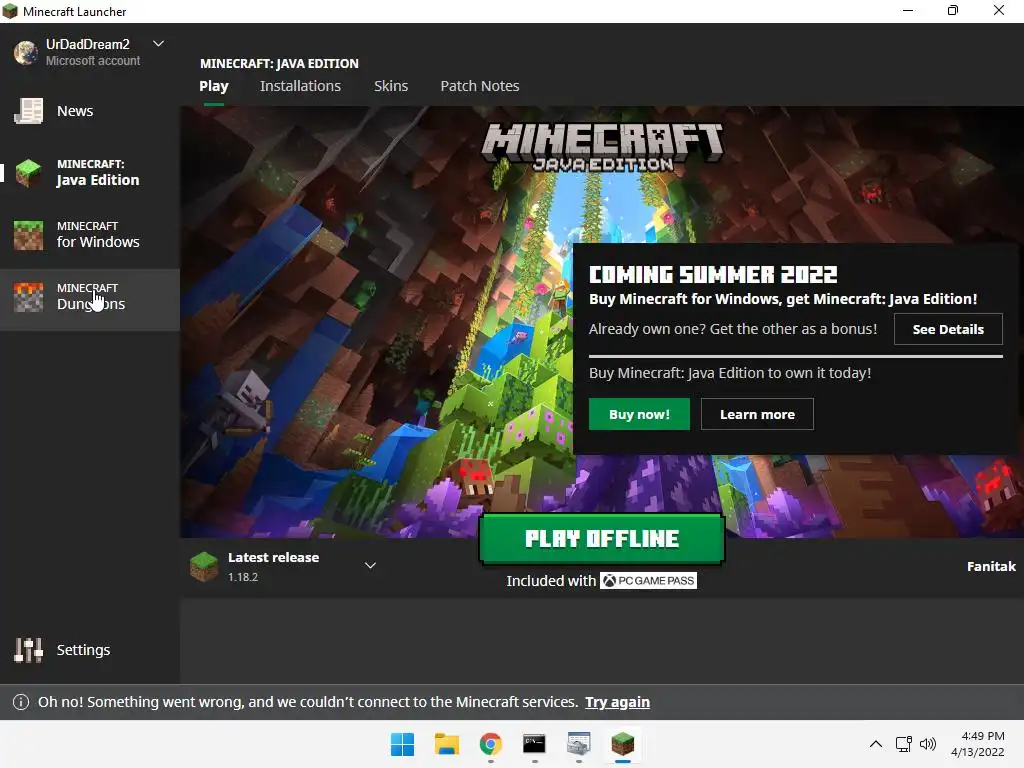Click the COMING SUMMER 2022 heading

coord(713,274)
